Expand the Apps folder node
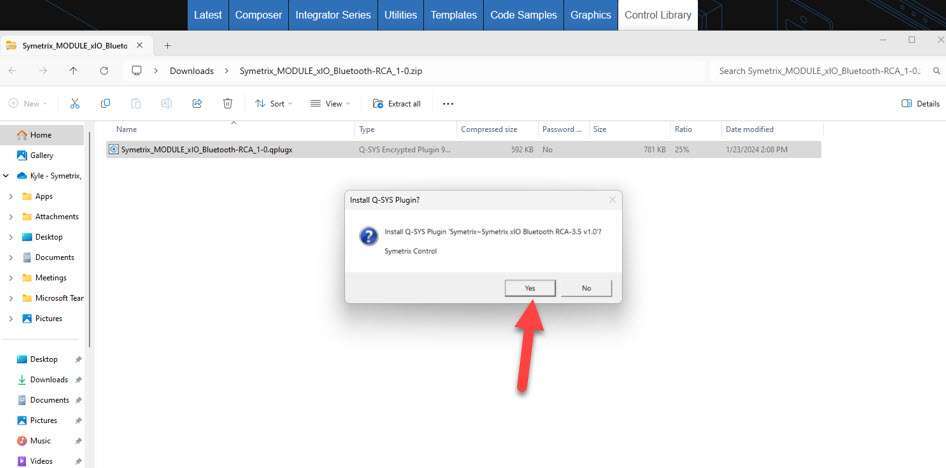 pos(11,197)
